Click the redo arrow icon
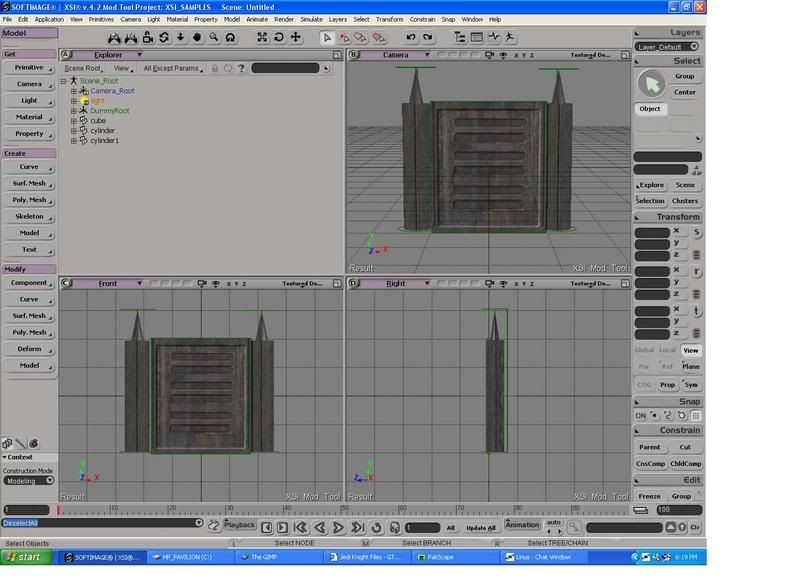800x578 pixels. 428,37
